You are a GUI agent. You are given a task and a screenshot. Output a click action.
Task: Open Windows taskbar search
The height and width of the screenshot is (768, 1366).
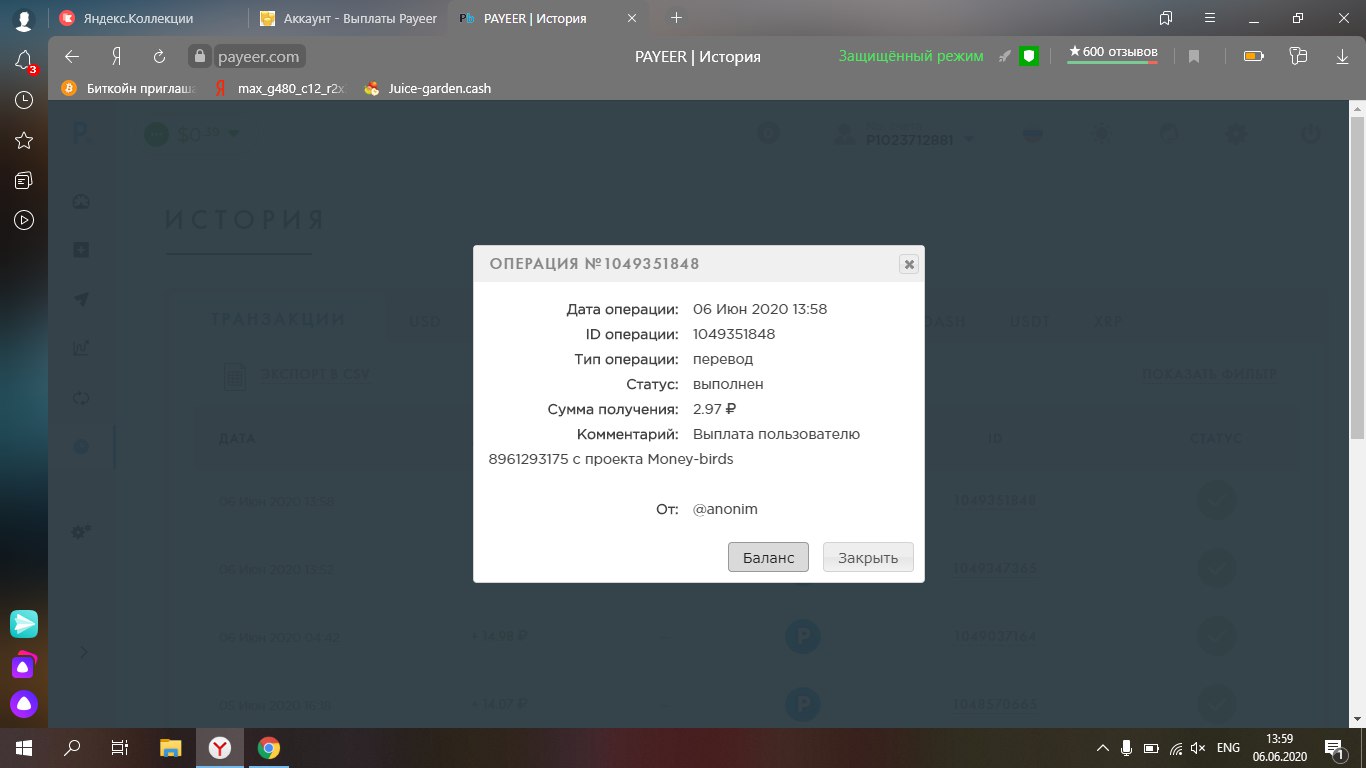click(72, 748)
